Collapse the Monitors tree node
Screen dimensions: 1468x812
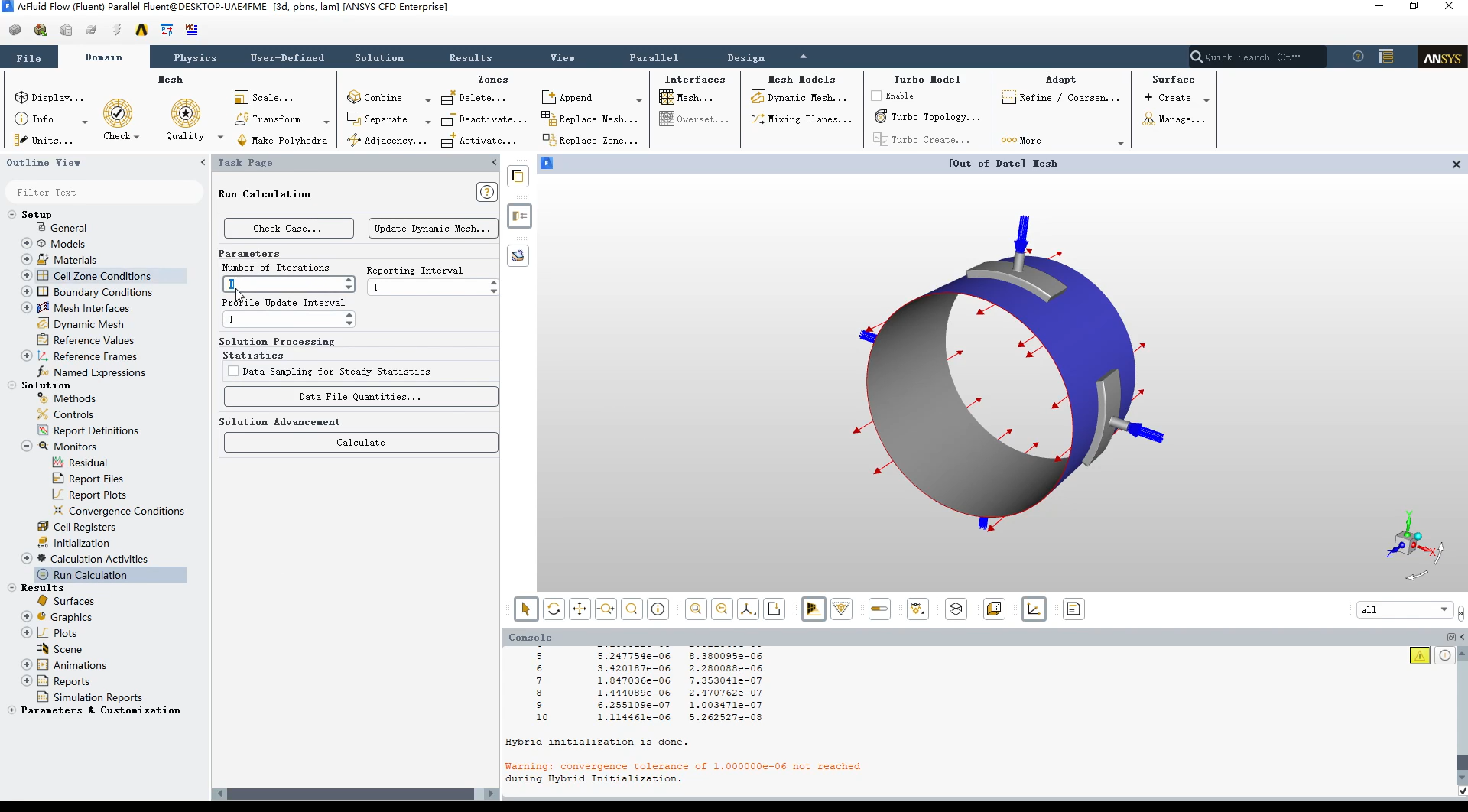point(27,446)
